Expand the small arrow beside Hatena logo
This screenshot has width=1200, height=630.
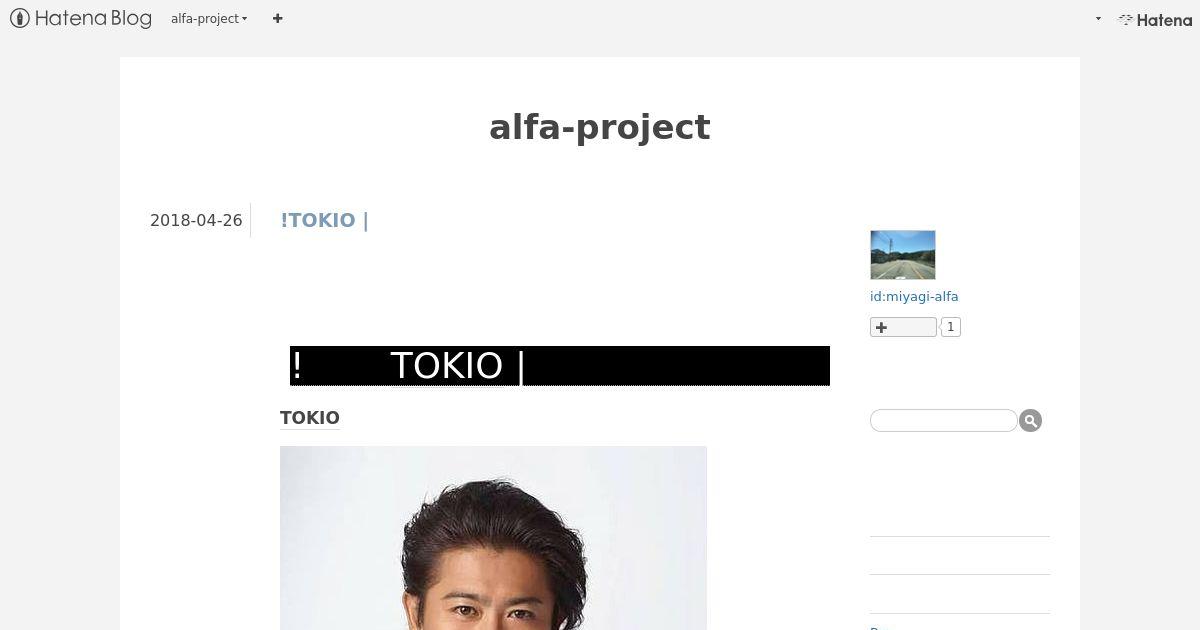1098,19
